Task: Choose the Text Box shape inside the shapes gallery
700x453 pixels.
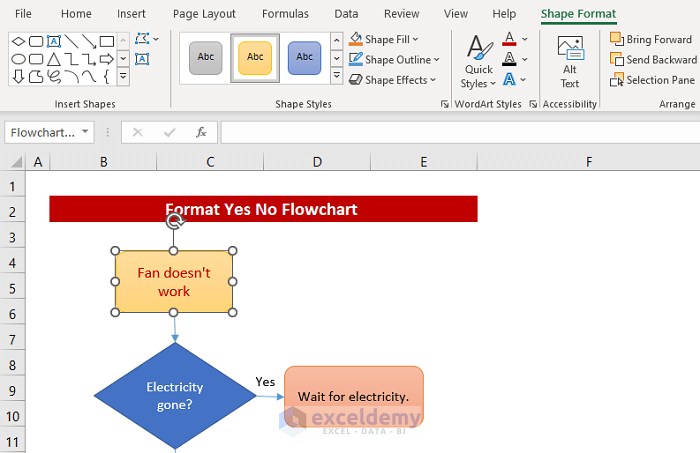Action: tap(54, 42)
